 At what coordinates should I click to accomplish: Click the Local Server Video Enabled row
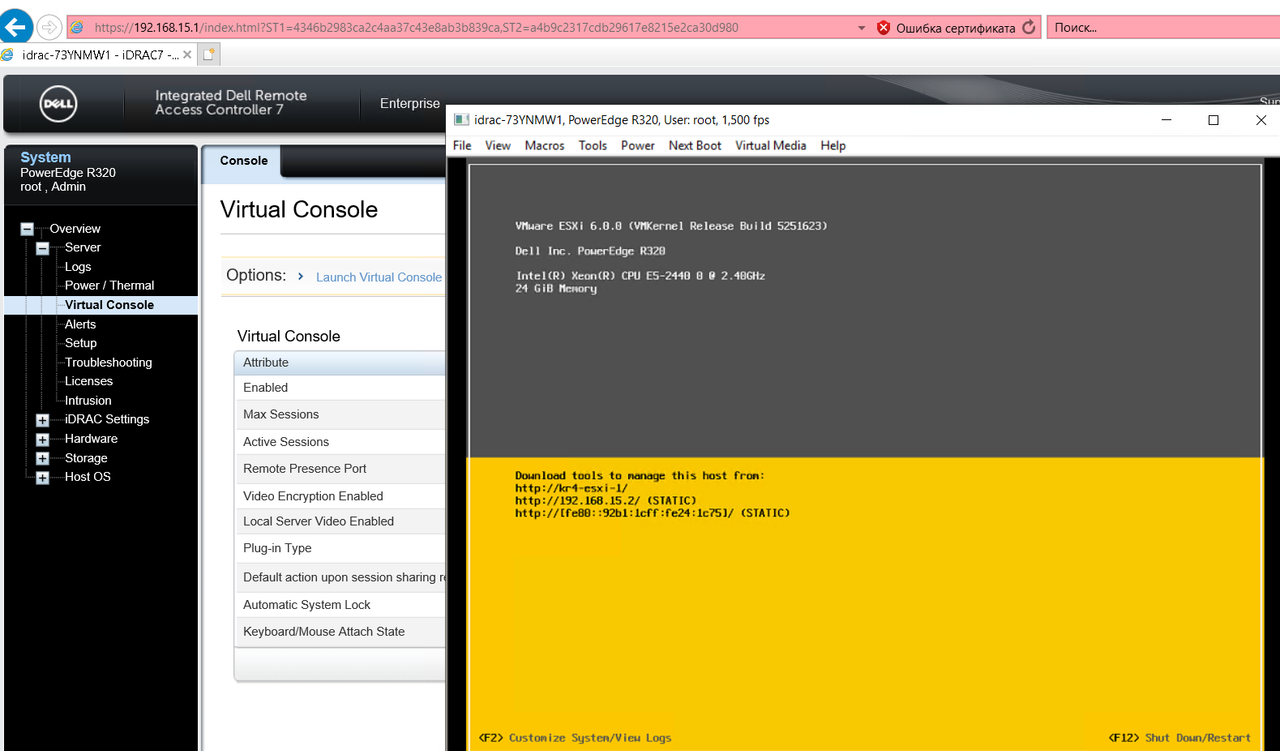(x=340, y=522)
